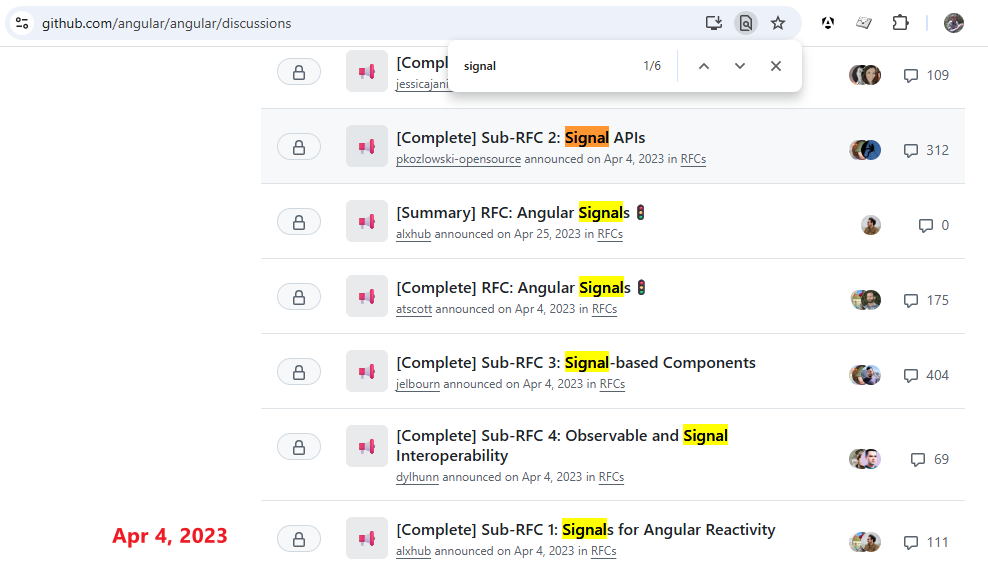Click participant avatars in Sub-RFC 4 row
The height and width of the screenshot is (574, 988).
[865, 459]
